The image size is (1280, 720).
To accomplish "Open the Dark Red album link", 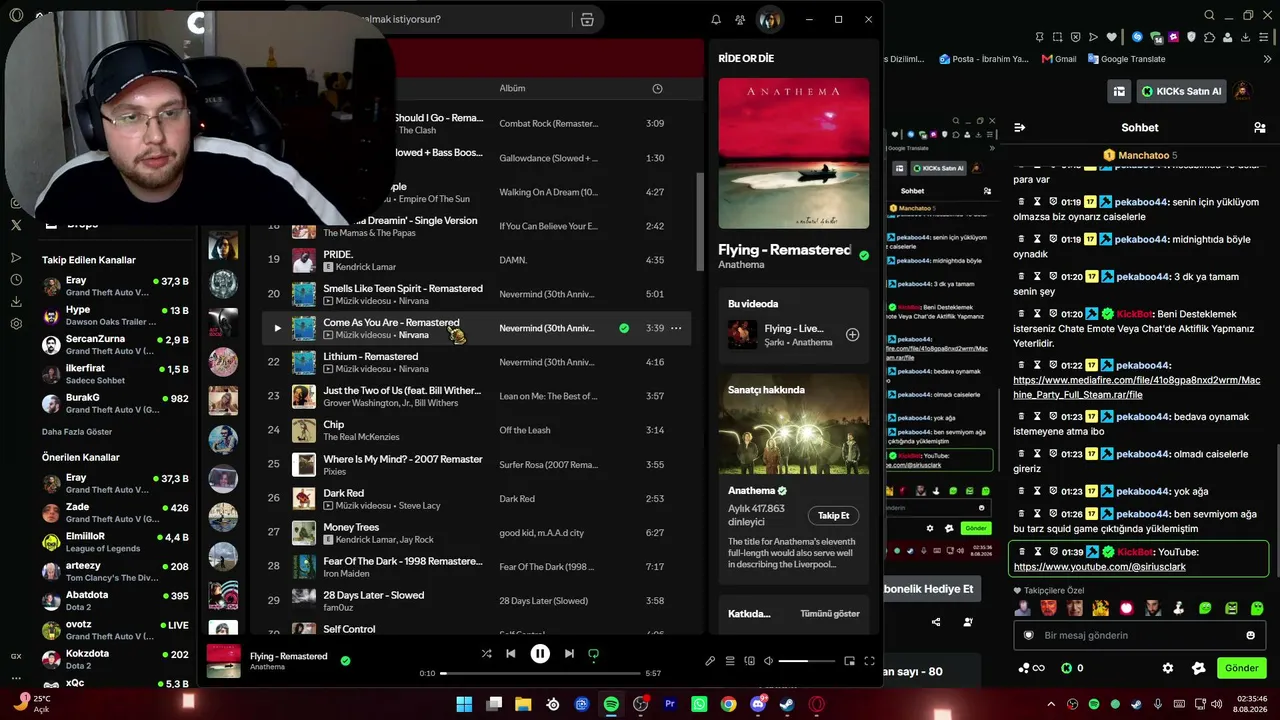I will coord(517,499).
